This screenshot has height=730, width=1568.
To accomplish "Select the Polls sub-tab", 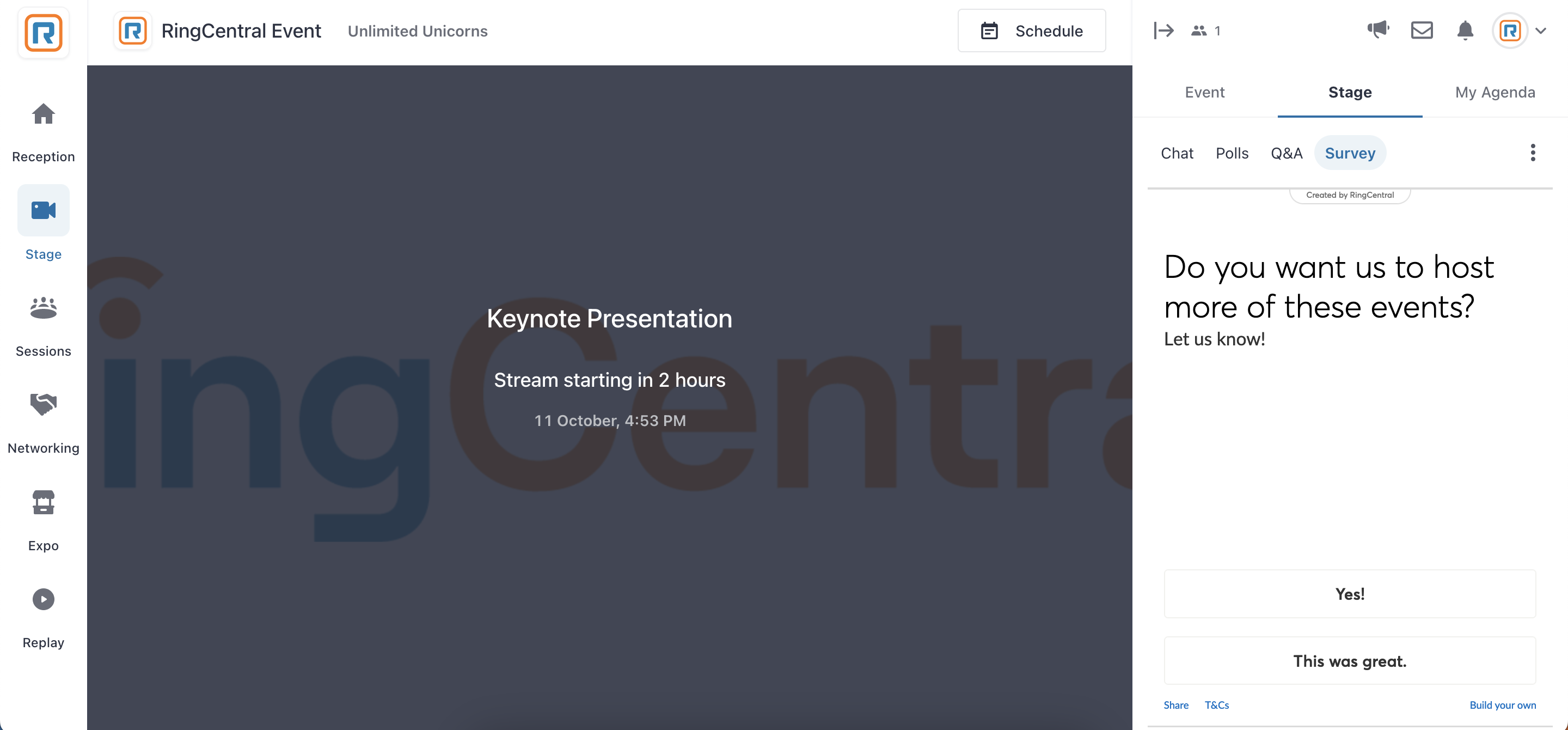I will pyautogui.click(x=1232, y=153).
